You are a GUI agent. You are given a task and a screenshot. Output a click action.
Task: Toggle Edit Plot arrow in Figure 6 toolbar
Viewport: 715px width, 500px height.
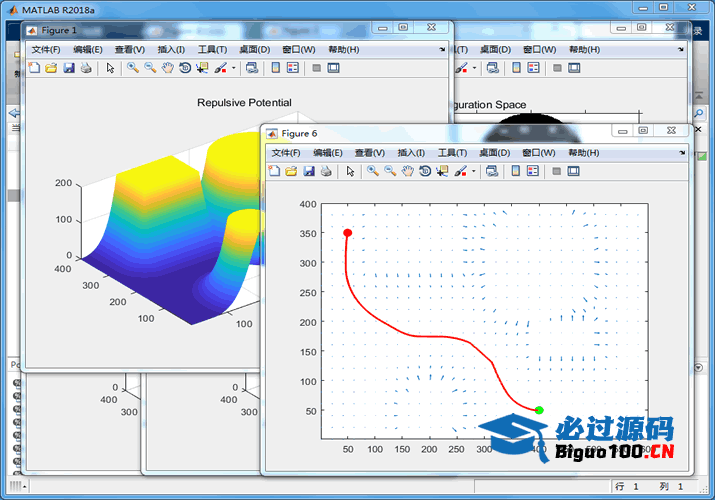point(350,171)
